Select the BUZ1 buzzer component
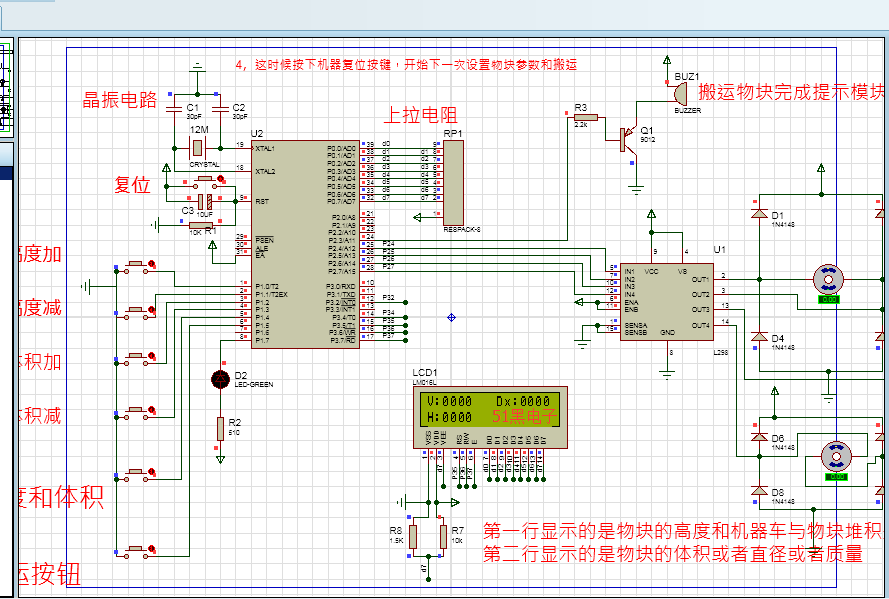The height and width of the screenshot is (599, 889). pyautogui.click(x=679, y=92)
